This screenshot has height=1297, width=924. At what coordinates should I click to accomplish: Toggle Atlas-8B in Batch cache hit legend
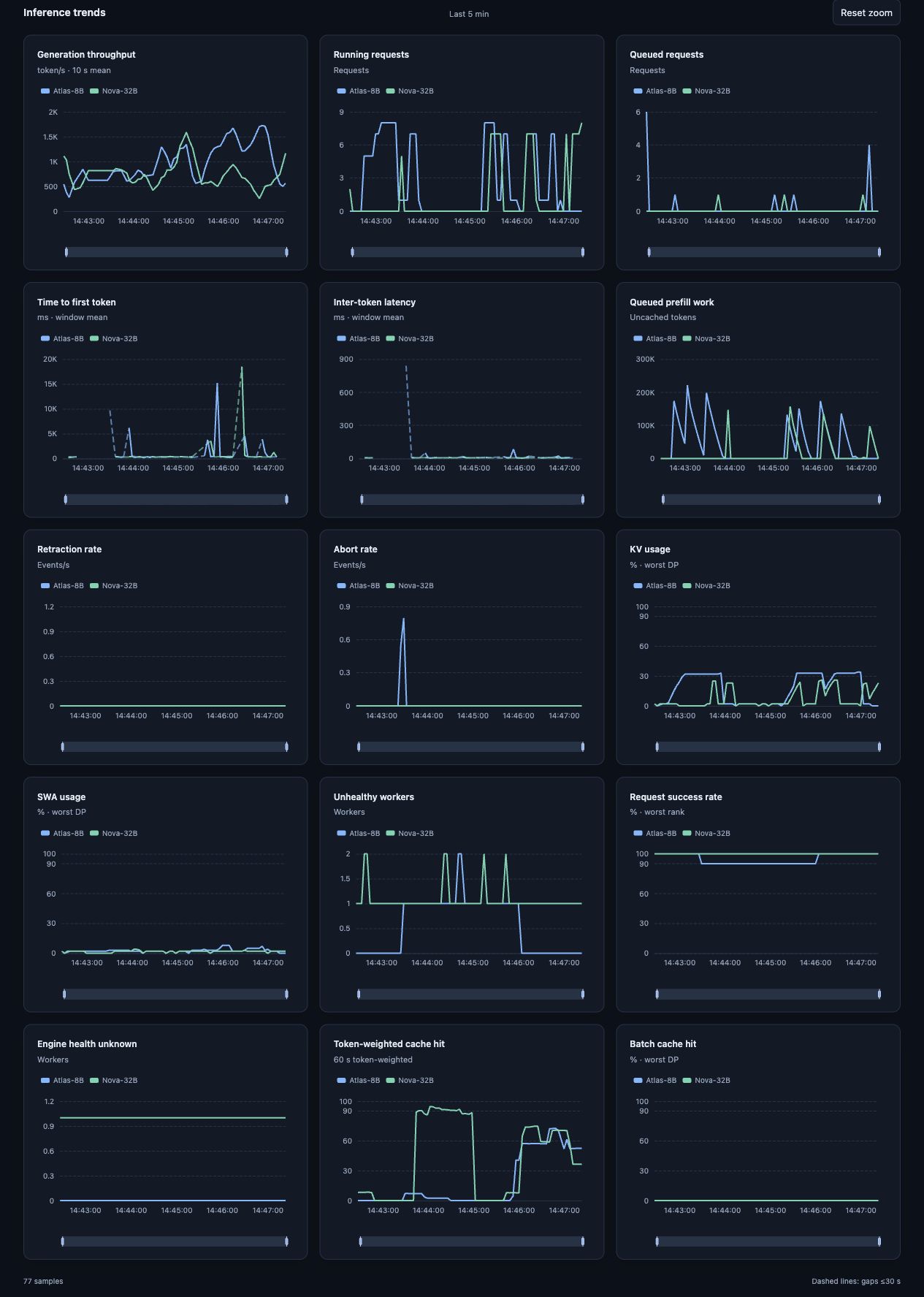[x=655, y=1081]
